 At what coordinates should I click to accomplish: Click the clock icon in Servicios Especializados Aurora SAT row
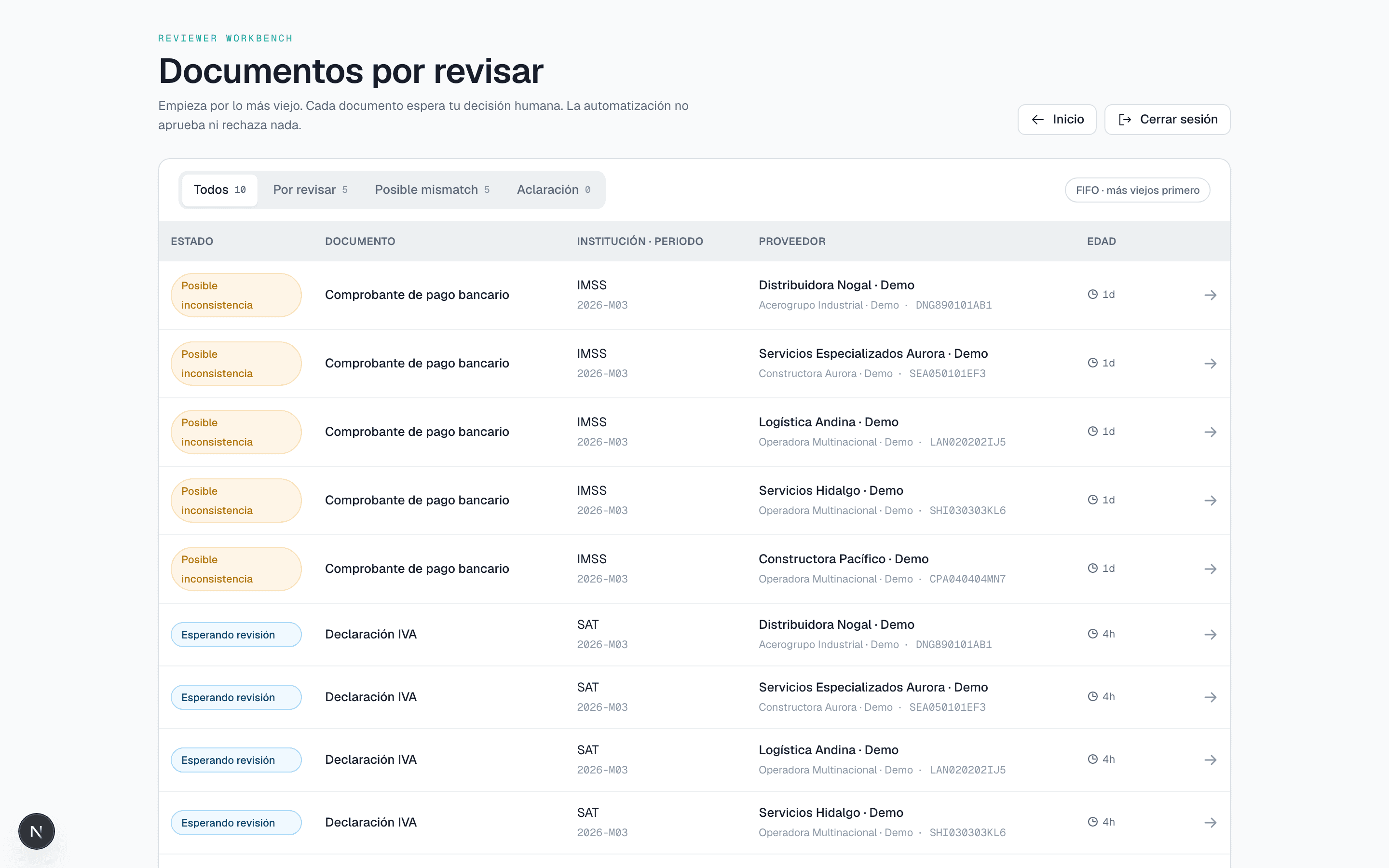[x=1093, y=696]
